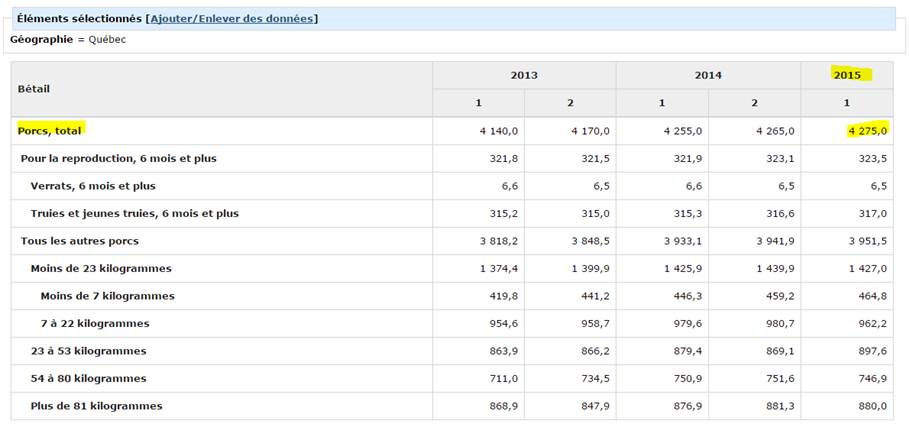Viewport: 909px width, 427px height.
Task: Click the highlighted 2015 year header
Action: click(847, 75)
